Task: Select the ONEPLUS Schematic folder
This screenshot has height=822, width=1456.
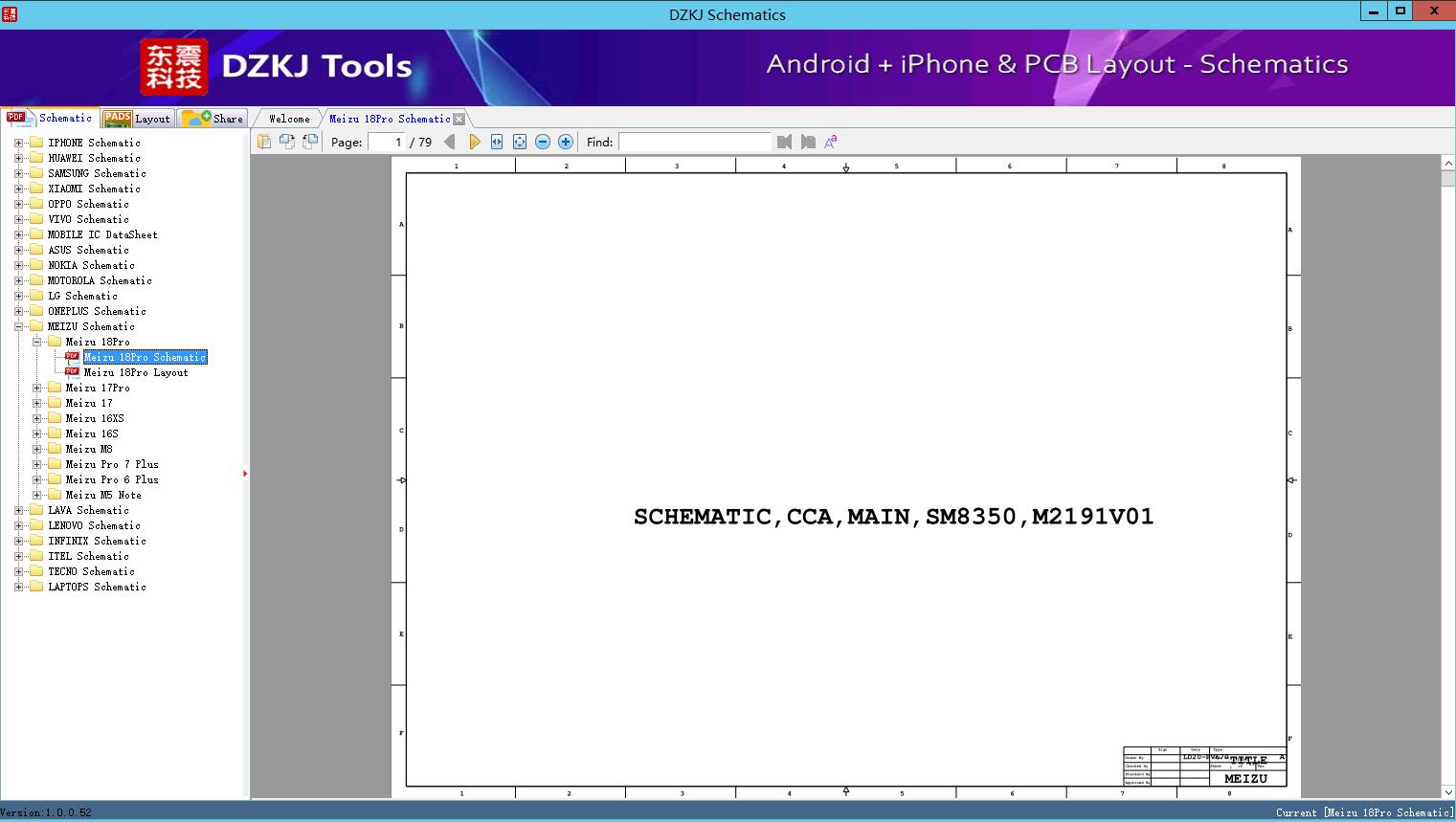Action: click(x=97, y=311)
